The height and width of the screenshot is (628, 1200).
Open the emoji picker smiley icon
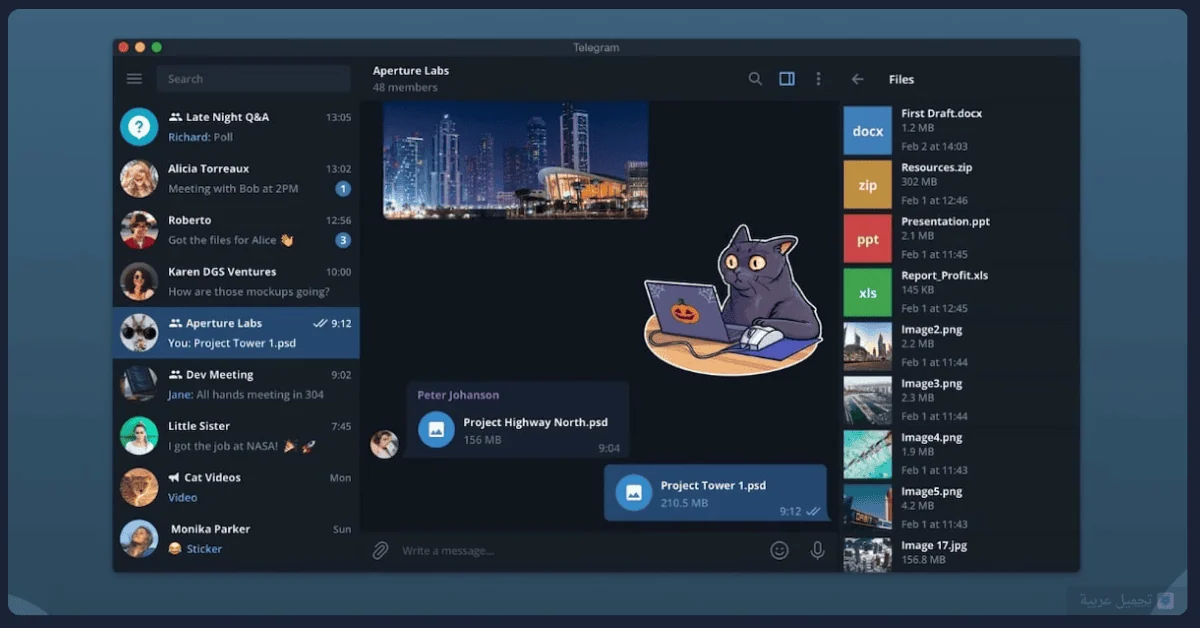coord(779,550)
